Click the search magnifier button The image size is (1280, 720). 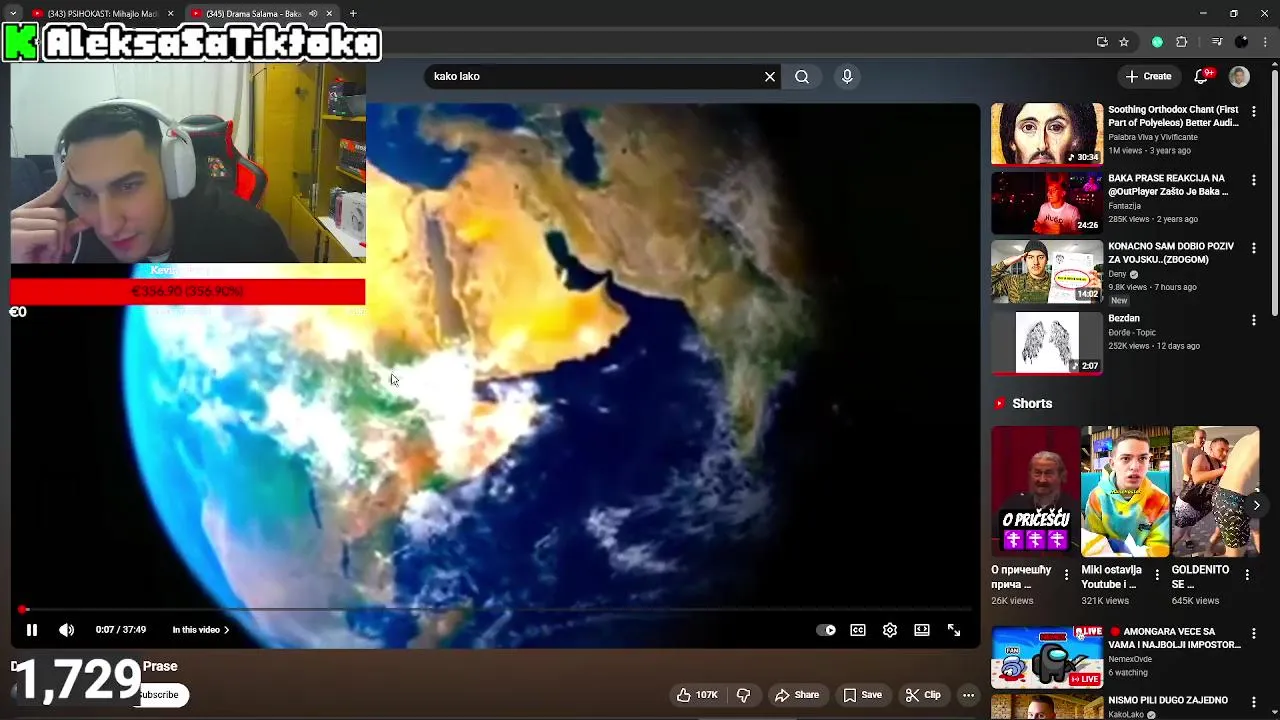coord(802,76)
